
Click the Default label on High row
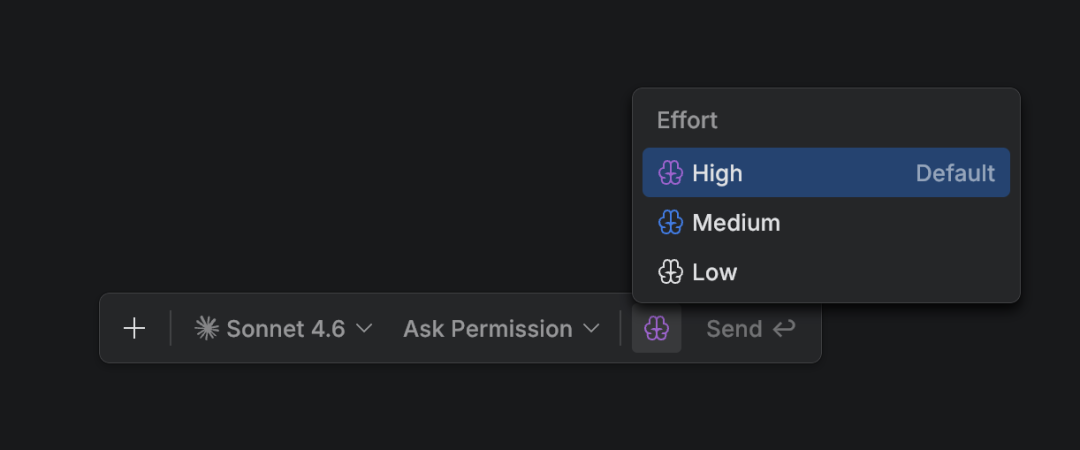(x=955, y=173)
